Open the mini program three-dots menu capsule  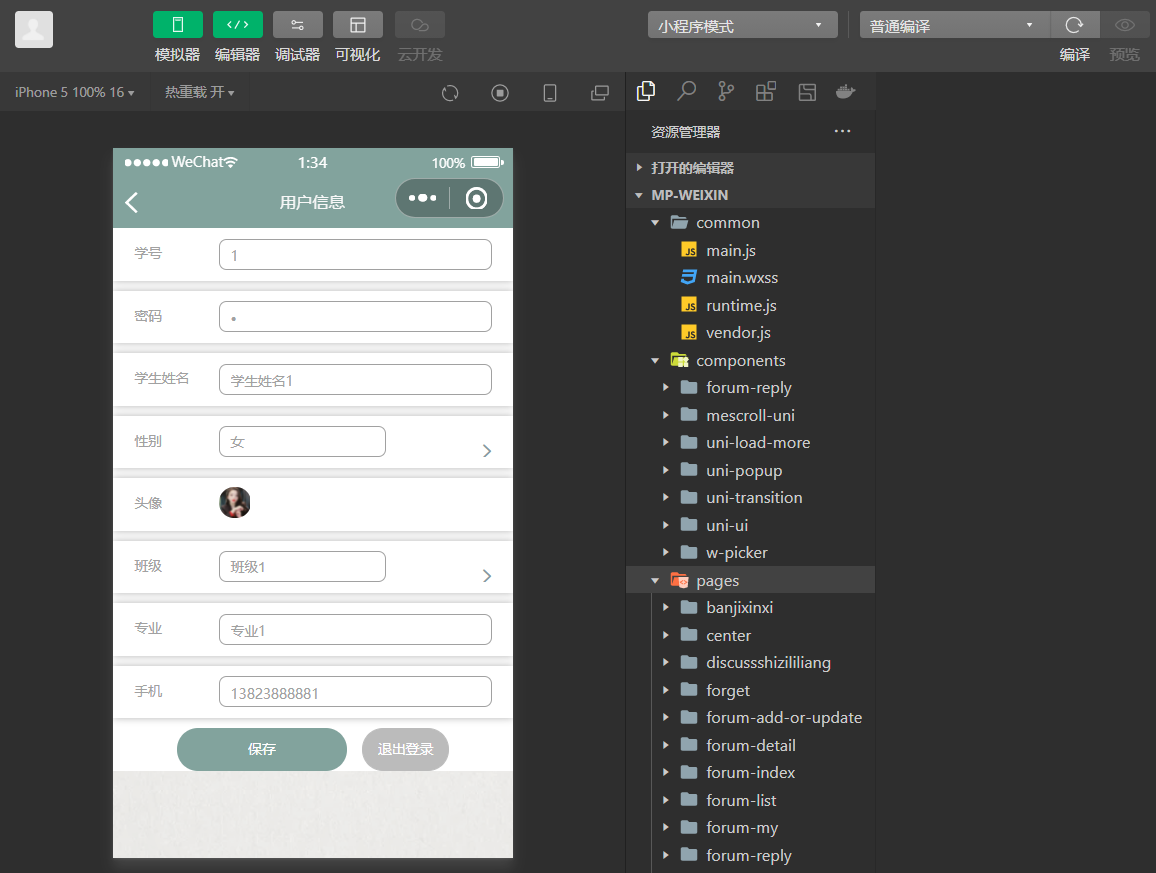422,198
